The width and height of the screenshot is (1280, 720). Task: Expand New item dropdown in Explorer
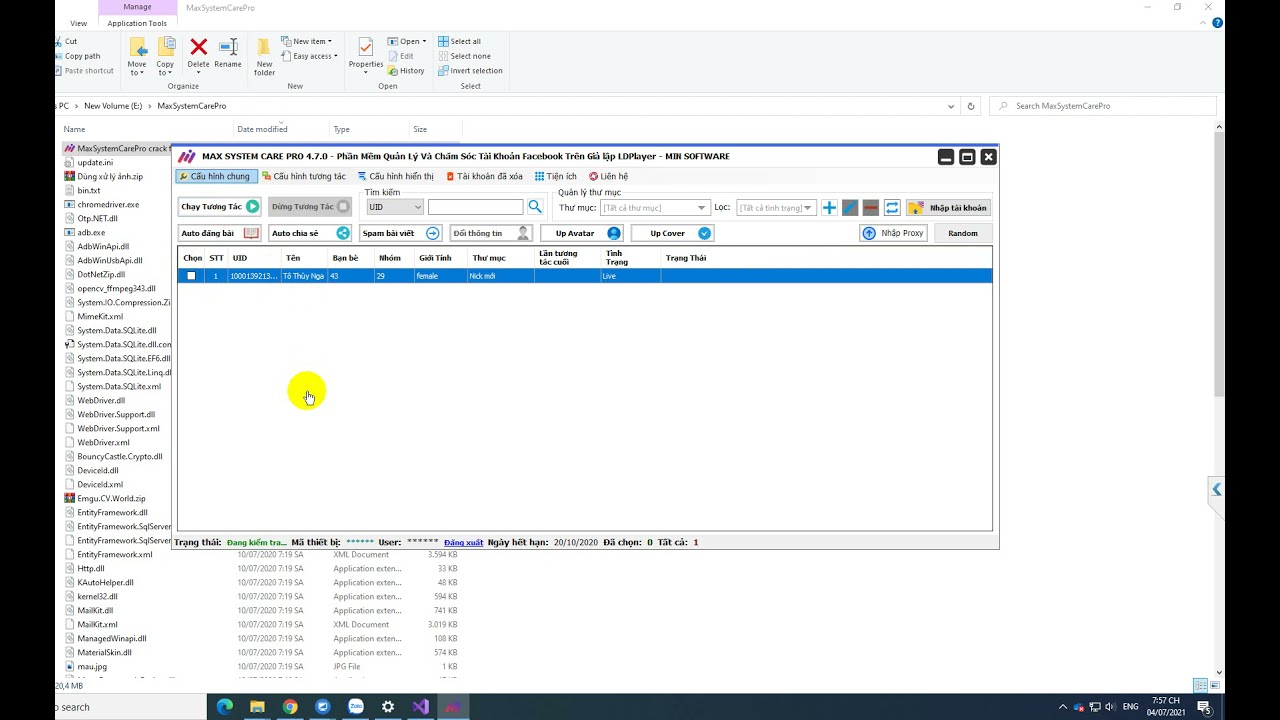pos(307,41)
